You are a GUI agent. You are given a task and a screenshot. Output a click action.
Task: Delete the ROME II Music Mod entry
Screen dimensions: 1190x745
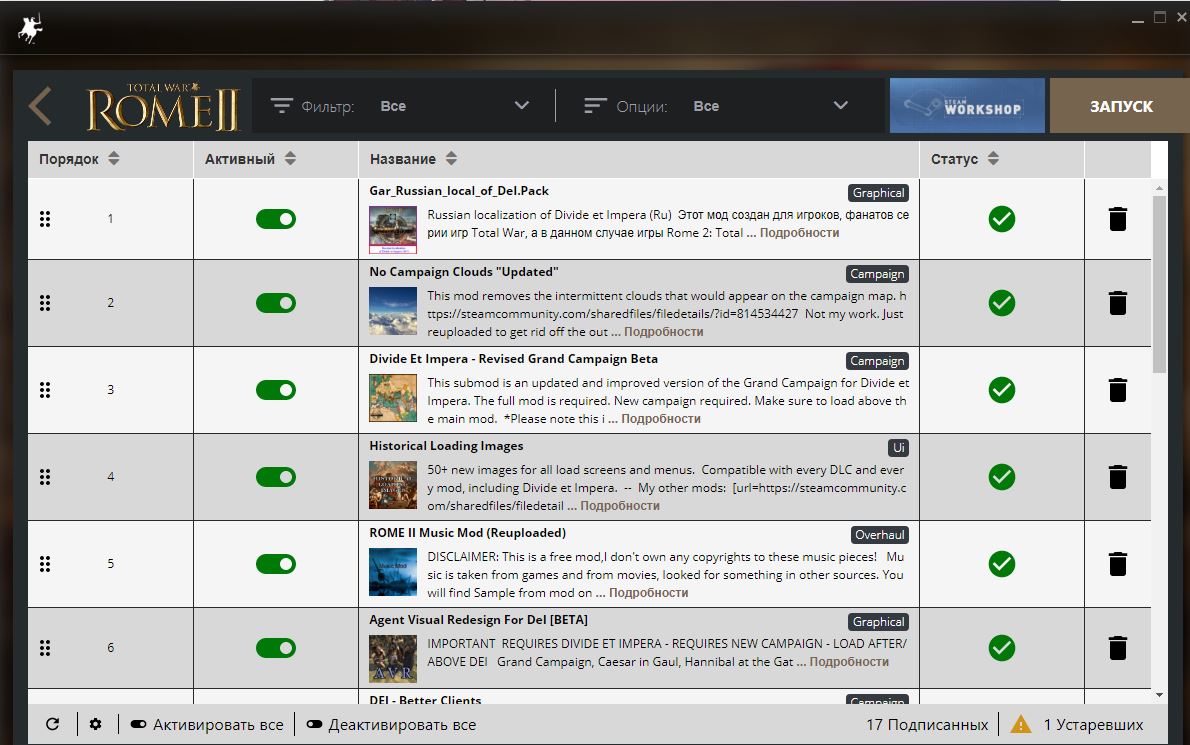tap(1118, 564)
